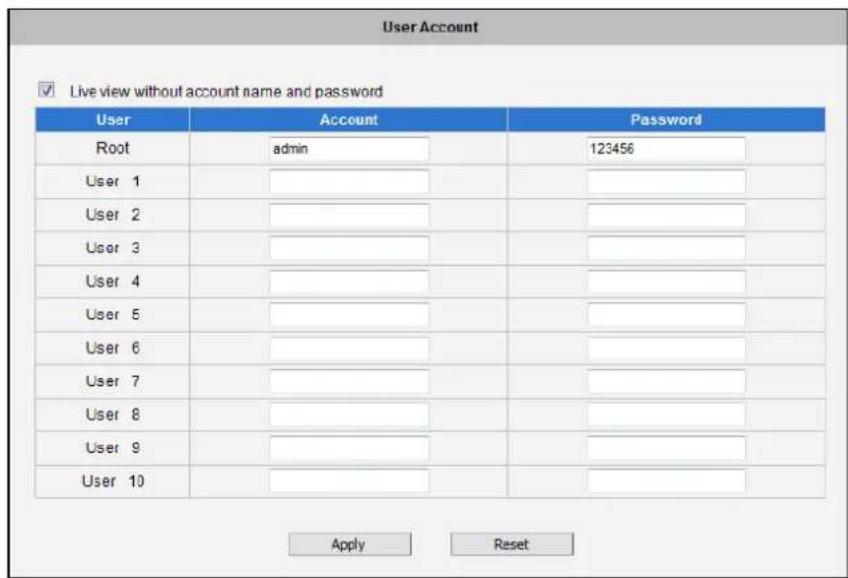Viewport: 848px width, 578px height.
Task: Select the User 10 account input field
Action: tap(349, 481)
